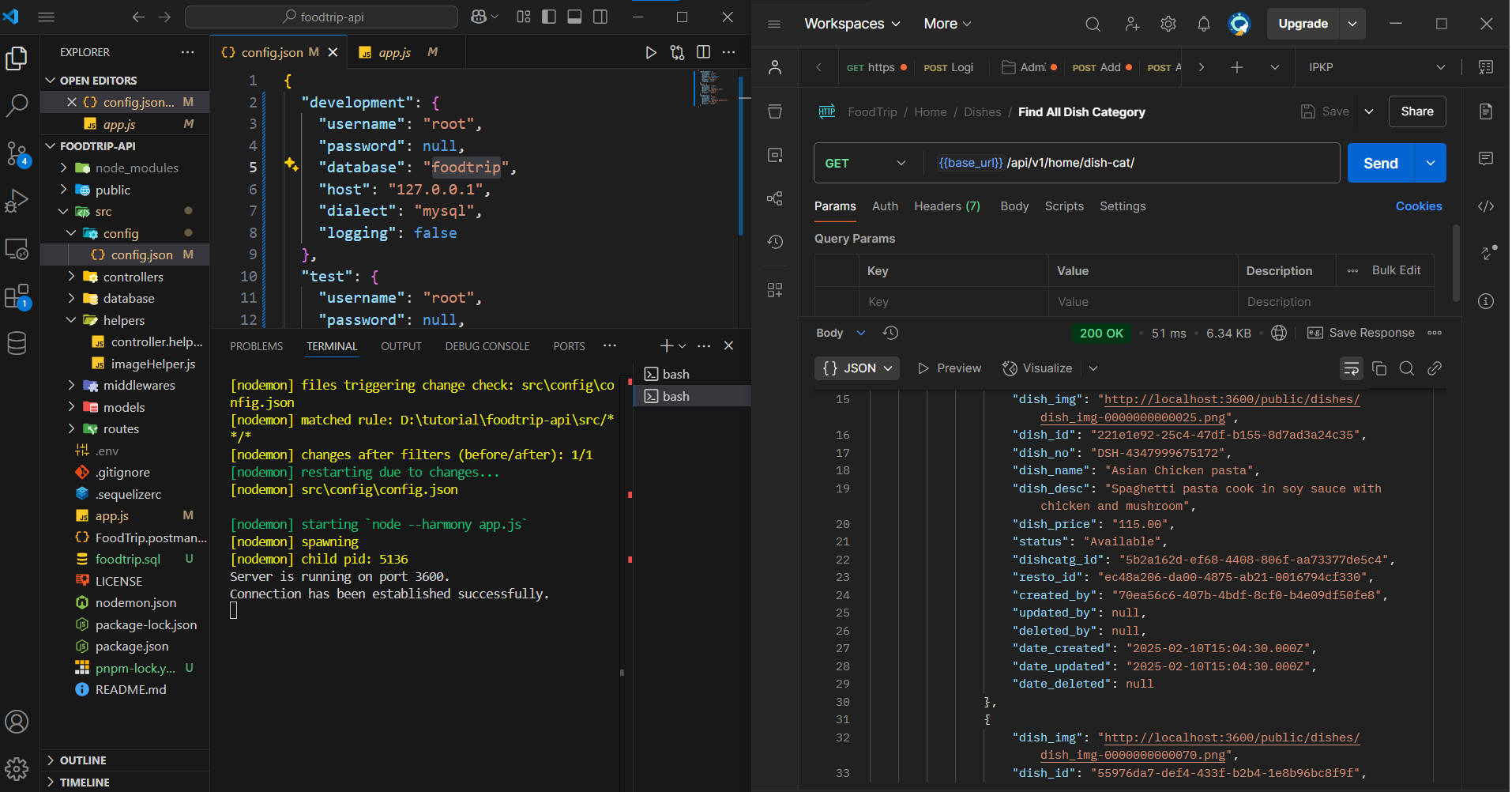This screenshot has width=1512, height=792.
Task: Open Scripts tab in request
Action: pyautogui.click(x=1064, y=206)
